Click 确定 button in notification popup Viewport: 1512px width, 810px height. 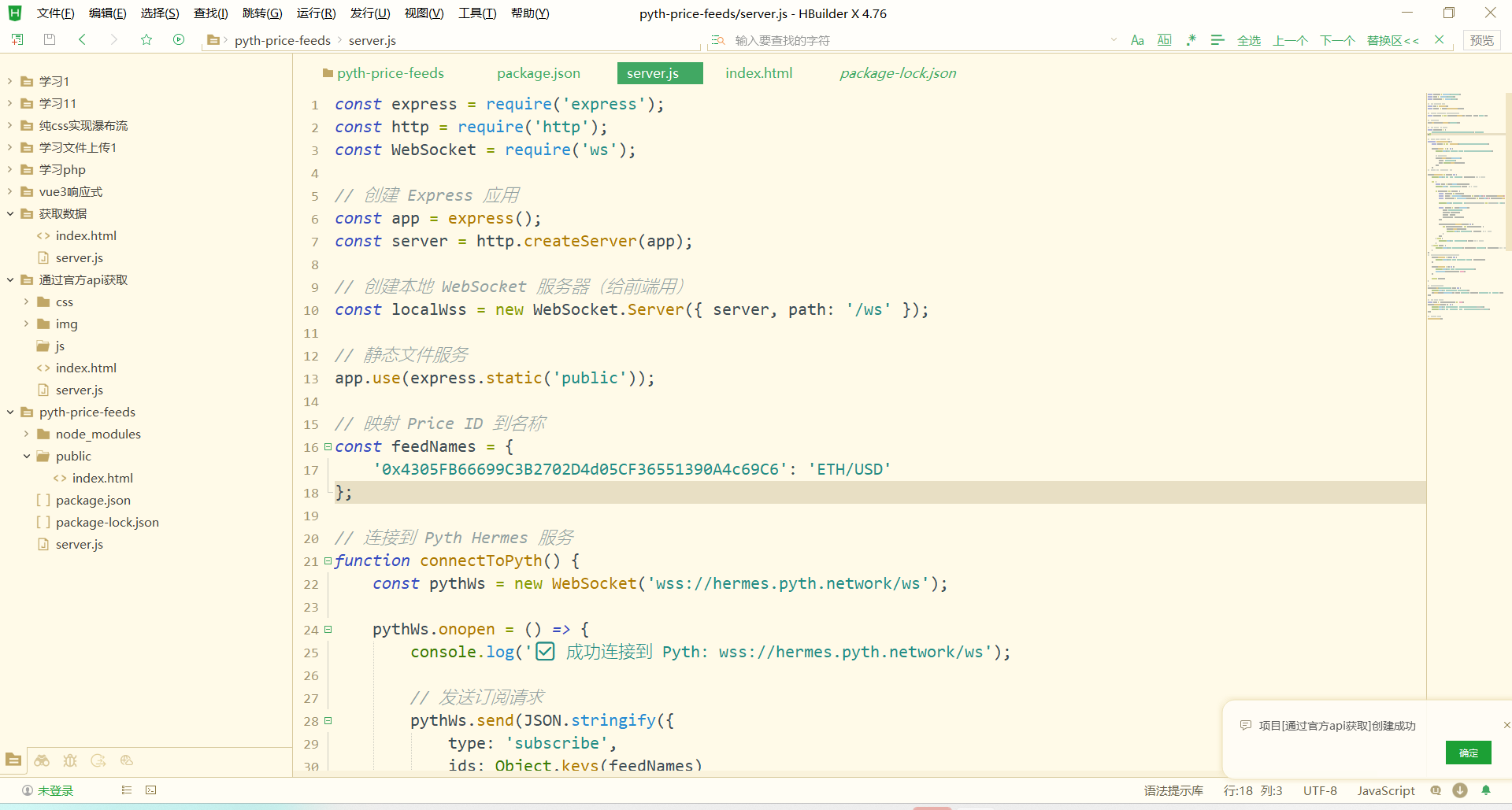pyautogui.click(x=1468, y=753)
